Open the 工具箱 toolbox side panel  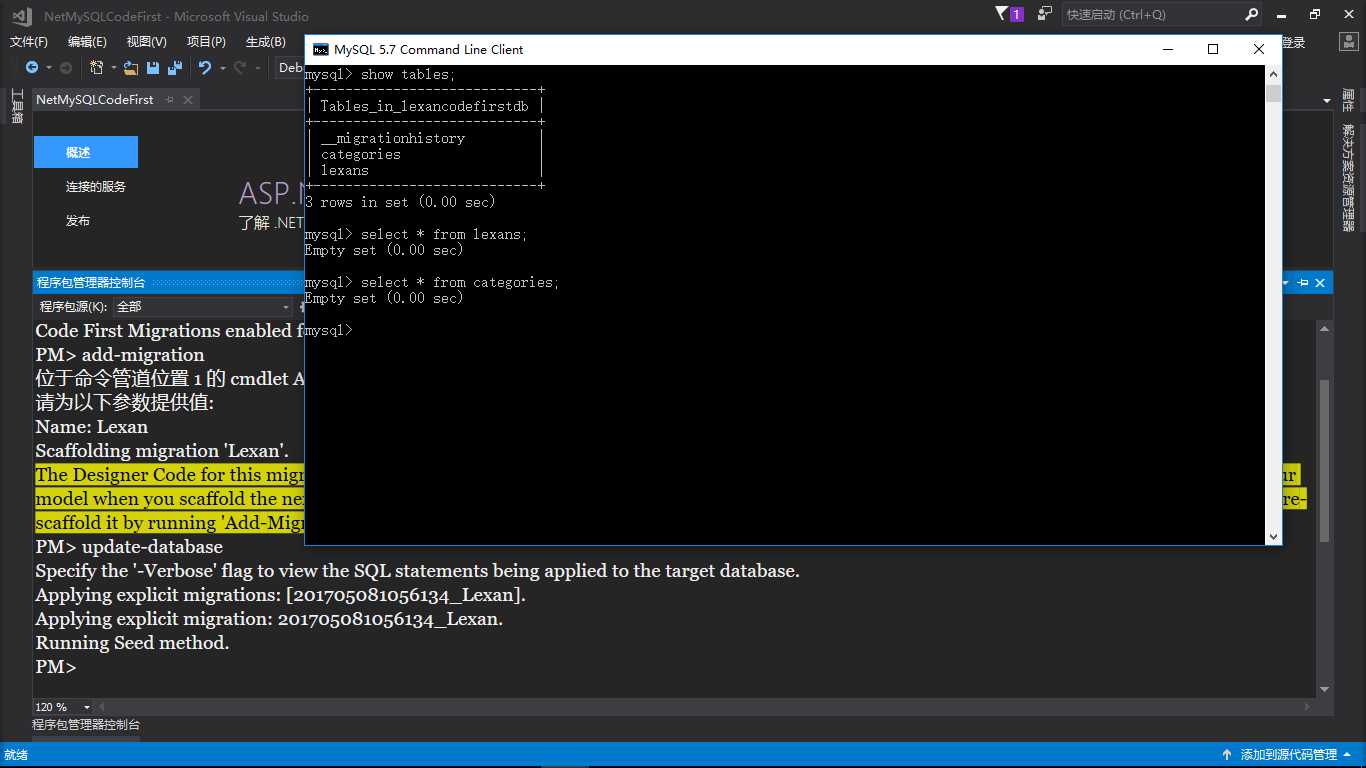[x=16, y=107]
